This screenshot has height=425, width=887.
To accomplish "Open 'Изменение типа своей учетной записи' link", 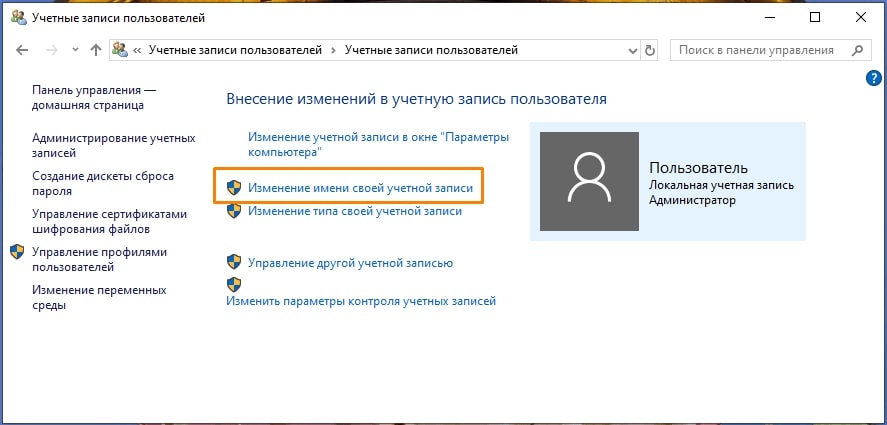I will [355, 211].
